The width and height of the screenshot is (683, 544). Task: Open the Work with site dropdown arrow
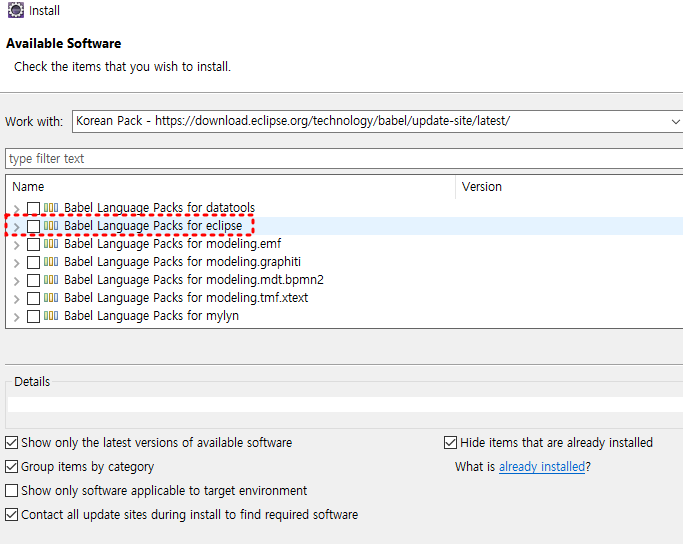click(x=676, y=122)
